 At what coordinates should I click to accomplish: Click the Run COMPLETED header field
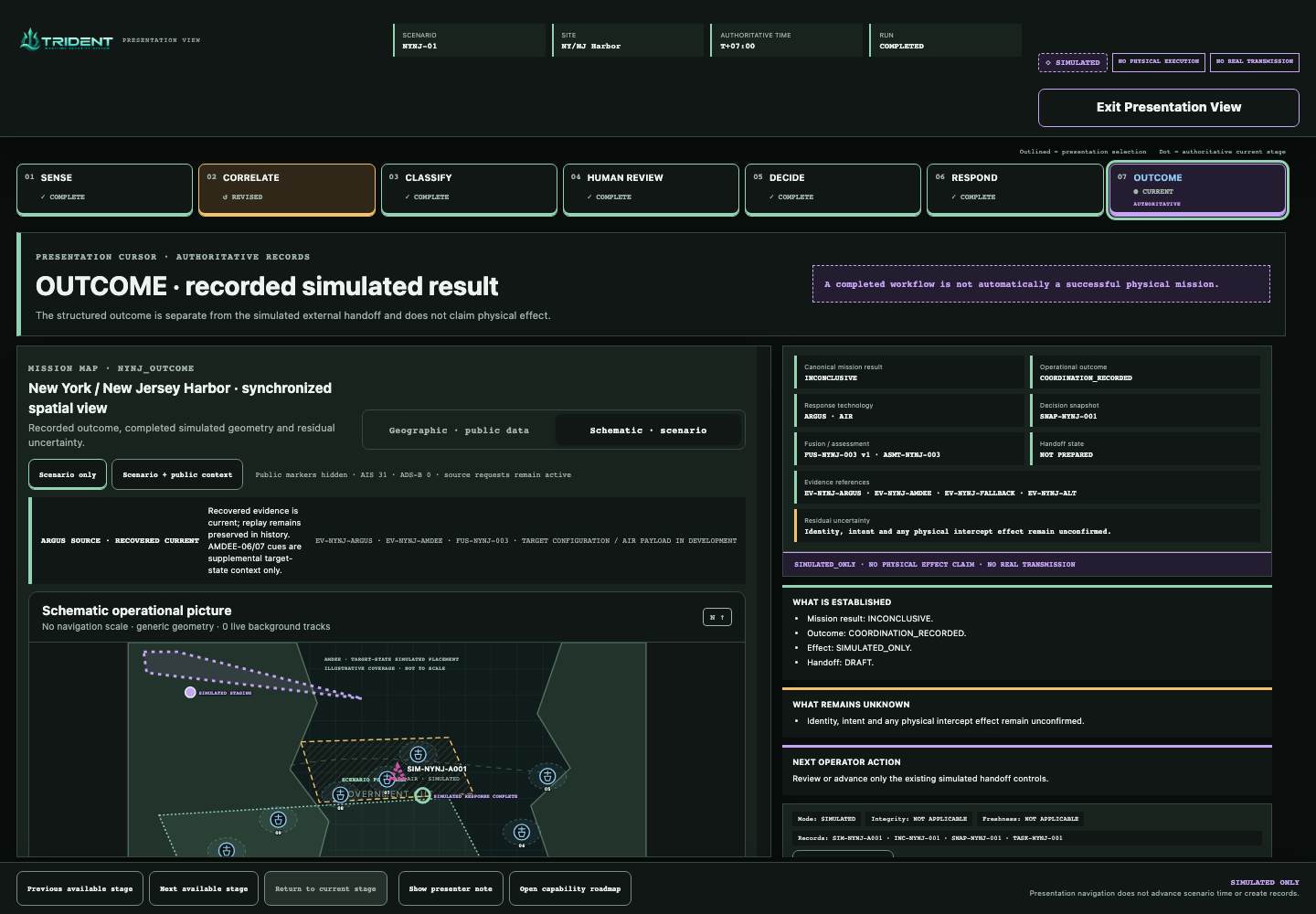coord(946,40)
